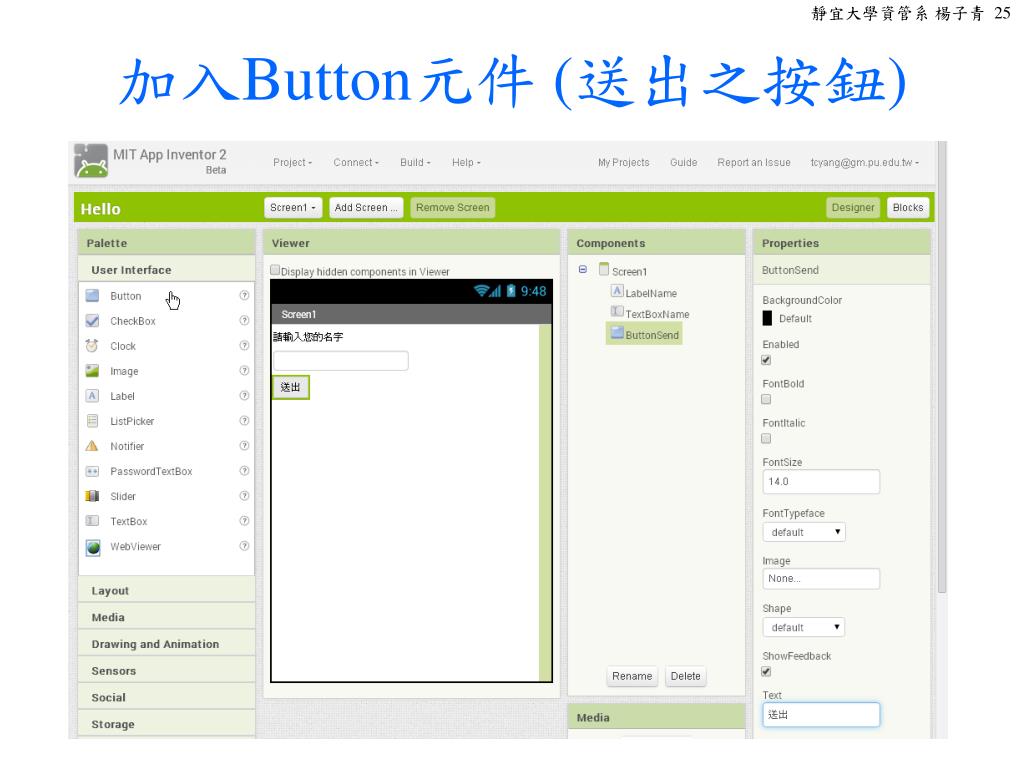The width and height of the screenshot is (1024, 768).
Task: Expand the Drawing and Animation section
Action: pos(167,644)
